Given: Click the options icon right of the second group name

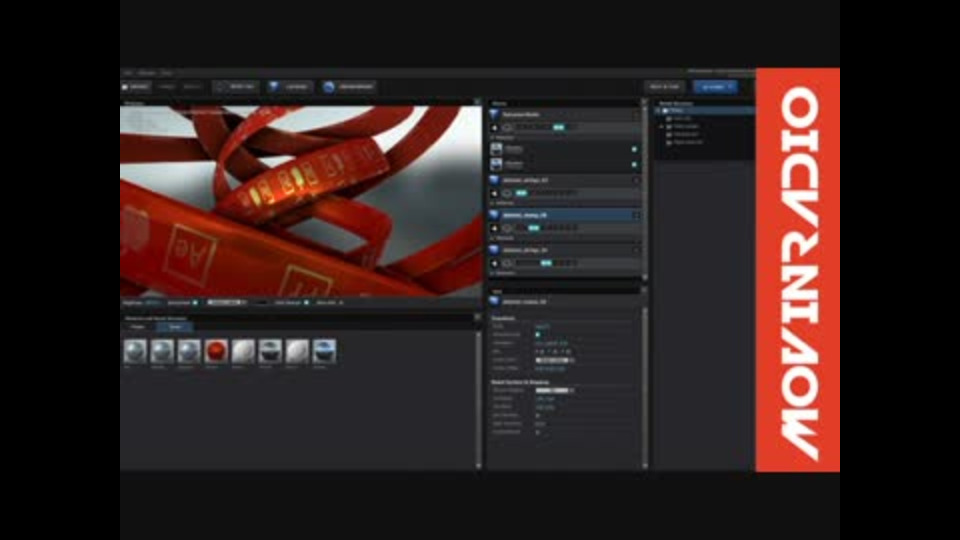Looking at the screenshot, I should pyautogui.click(x=636, y=180).
